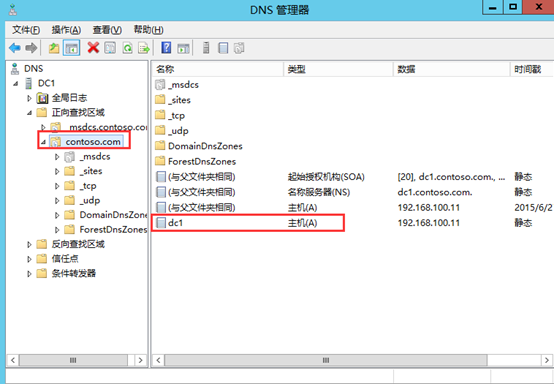Viewport: 554px width, 384px height.
Task: Open the Properties toolbar icon
Action: (110, 48)
